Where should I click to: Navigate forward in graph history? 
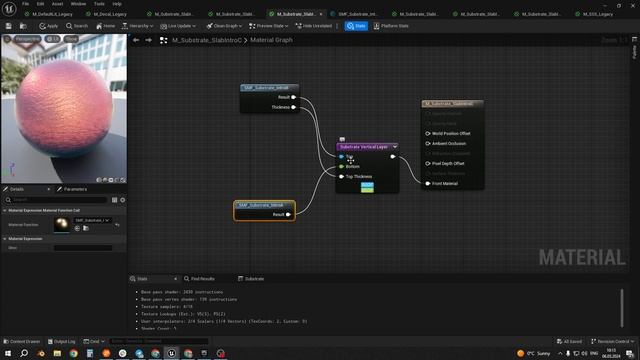coord(149,40)
